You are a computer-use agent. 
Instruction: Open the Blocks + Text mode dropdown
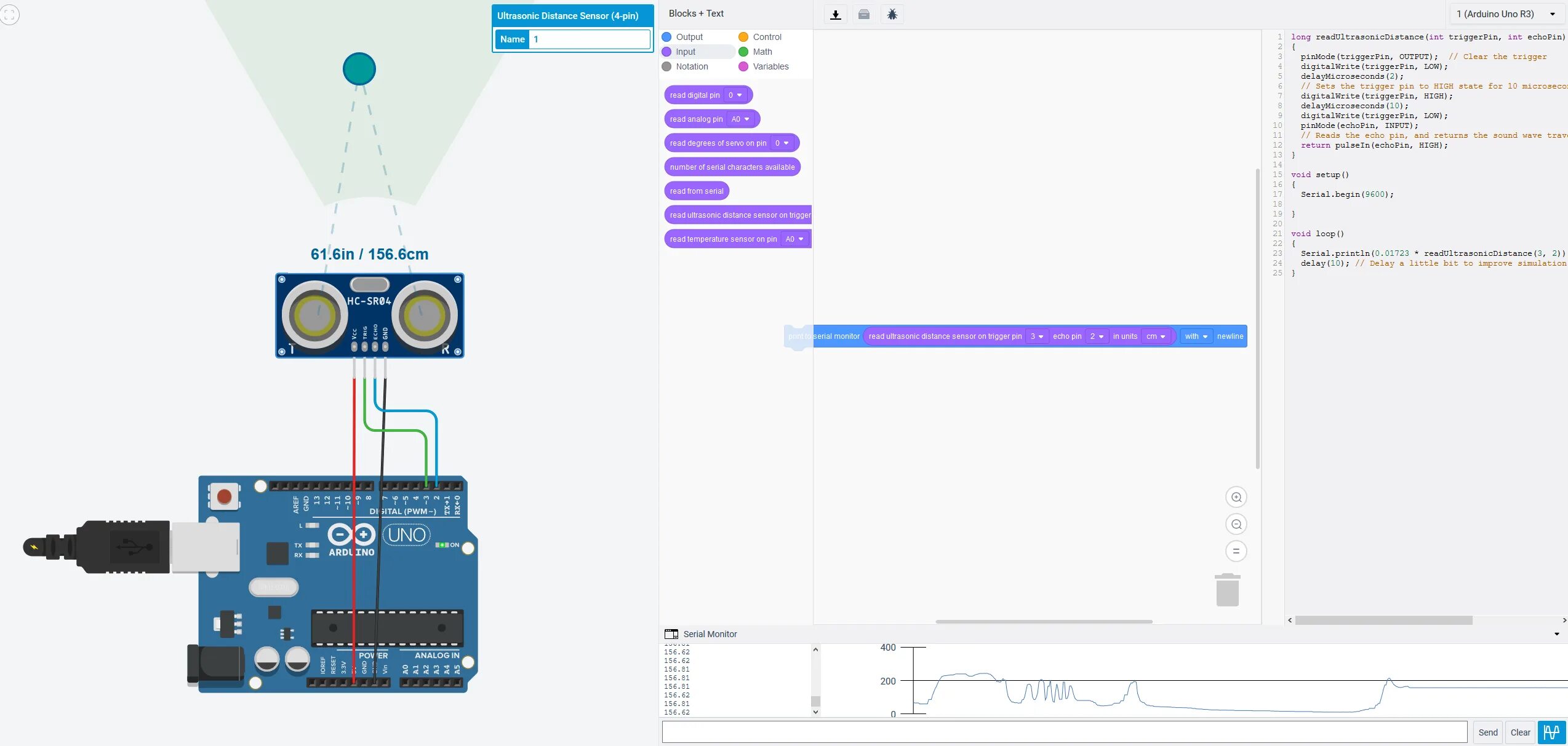point(696,14)
